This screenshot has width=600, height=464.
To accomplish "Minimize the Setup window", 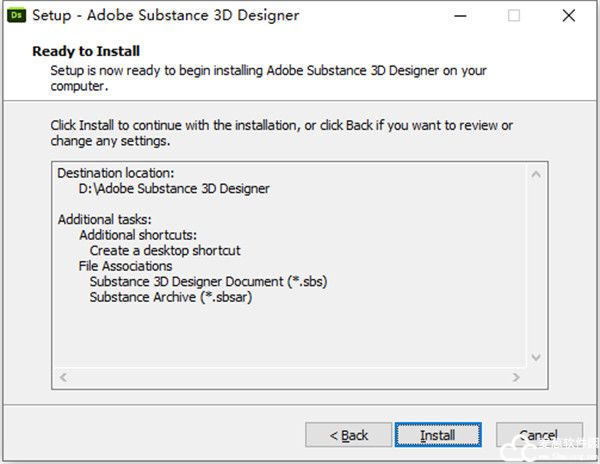I will coord(460,16).
